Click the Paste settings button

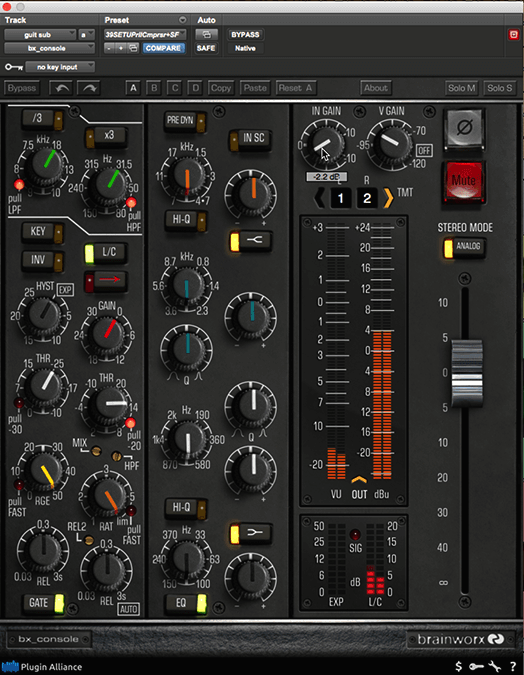tap(255, 88)
